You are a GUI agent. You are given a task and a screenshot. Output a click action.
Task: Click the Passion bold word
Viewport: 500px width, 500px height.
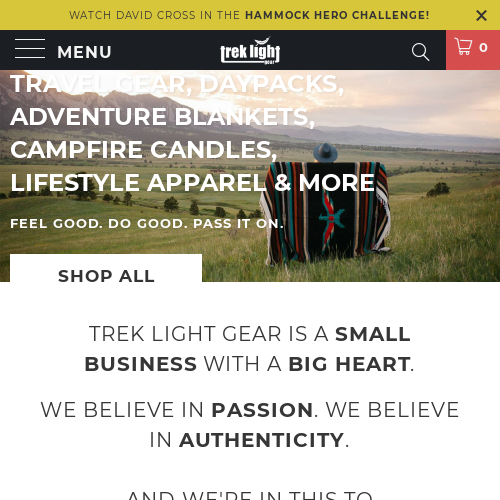coord(262,410)
